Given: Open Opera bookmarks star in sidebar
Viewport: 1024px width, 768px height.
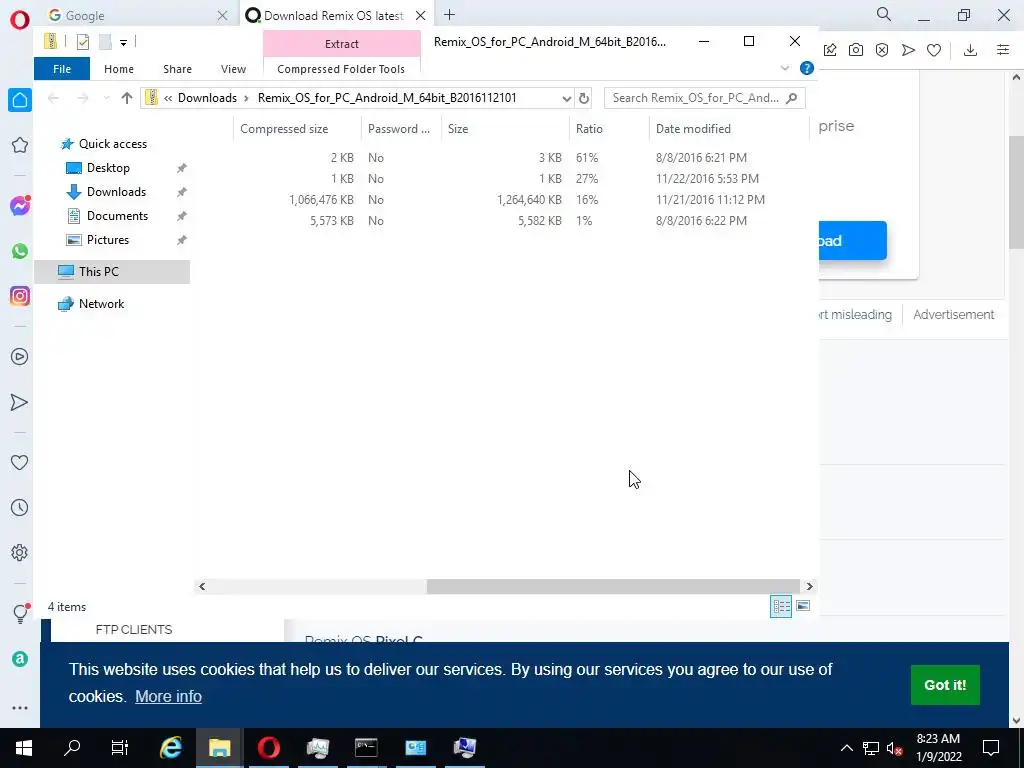Looking at the screenshot, I should click(20, 145).
